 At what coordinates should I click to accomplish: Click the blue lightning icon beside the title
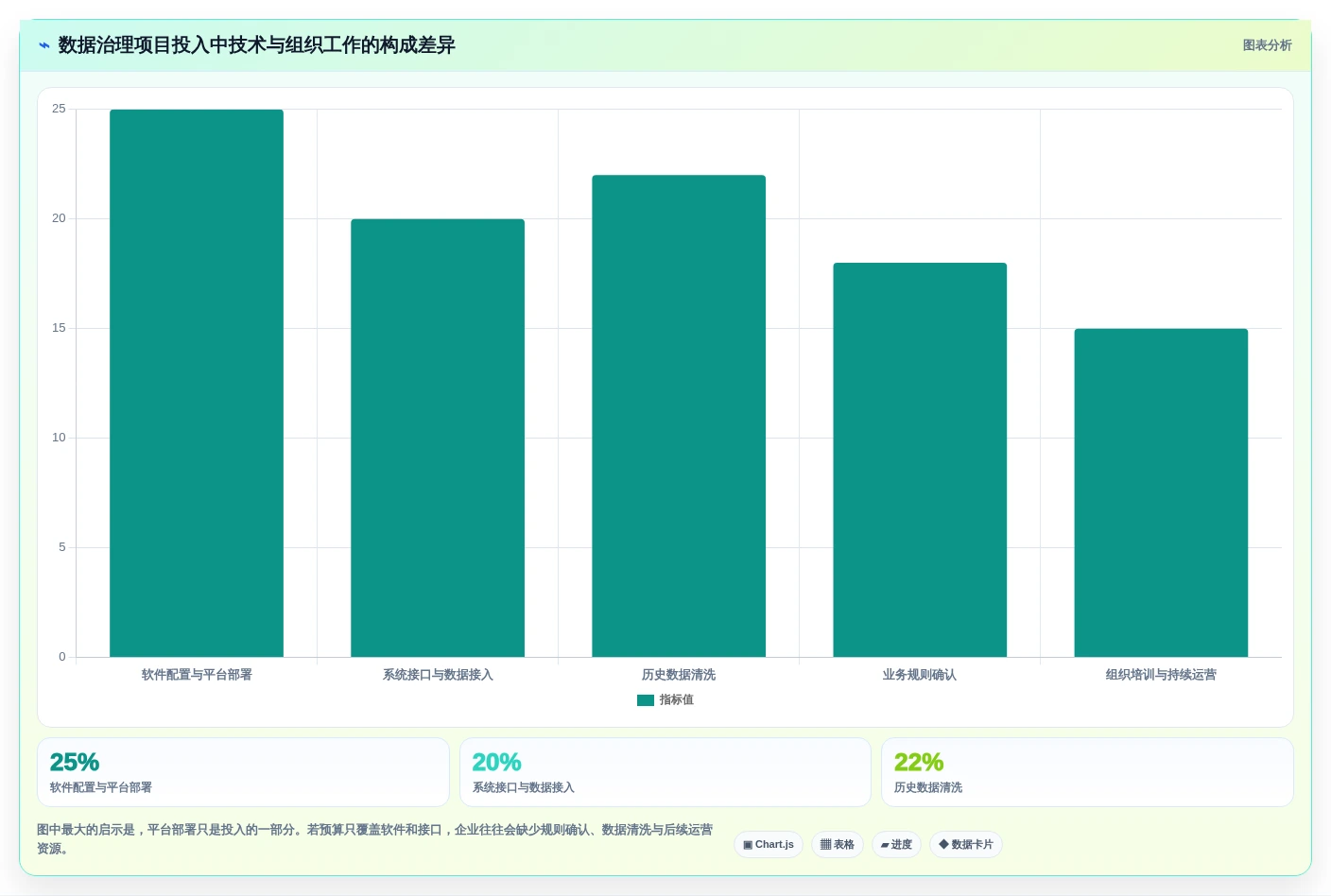pyautogui.click(x=44, y=45)
